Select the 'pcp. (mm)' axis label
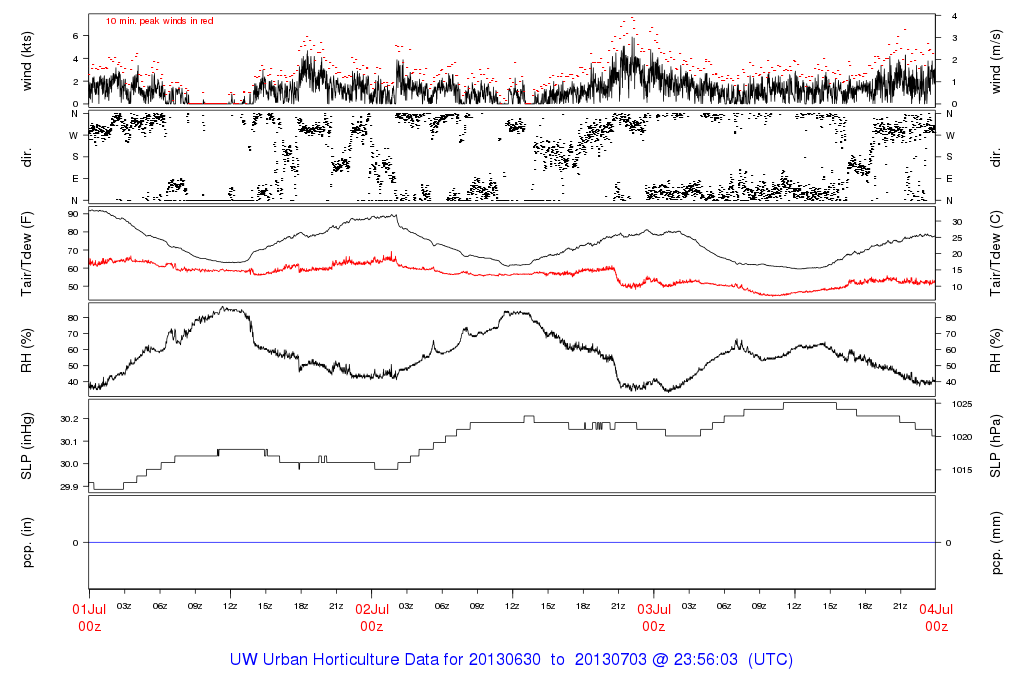Screen dimensions: 1024x700 click(x=995, y=543)
